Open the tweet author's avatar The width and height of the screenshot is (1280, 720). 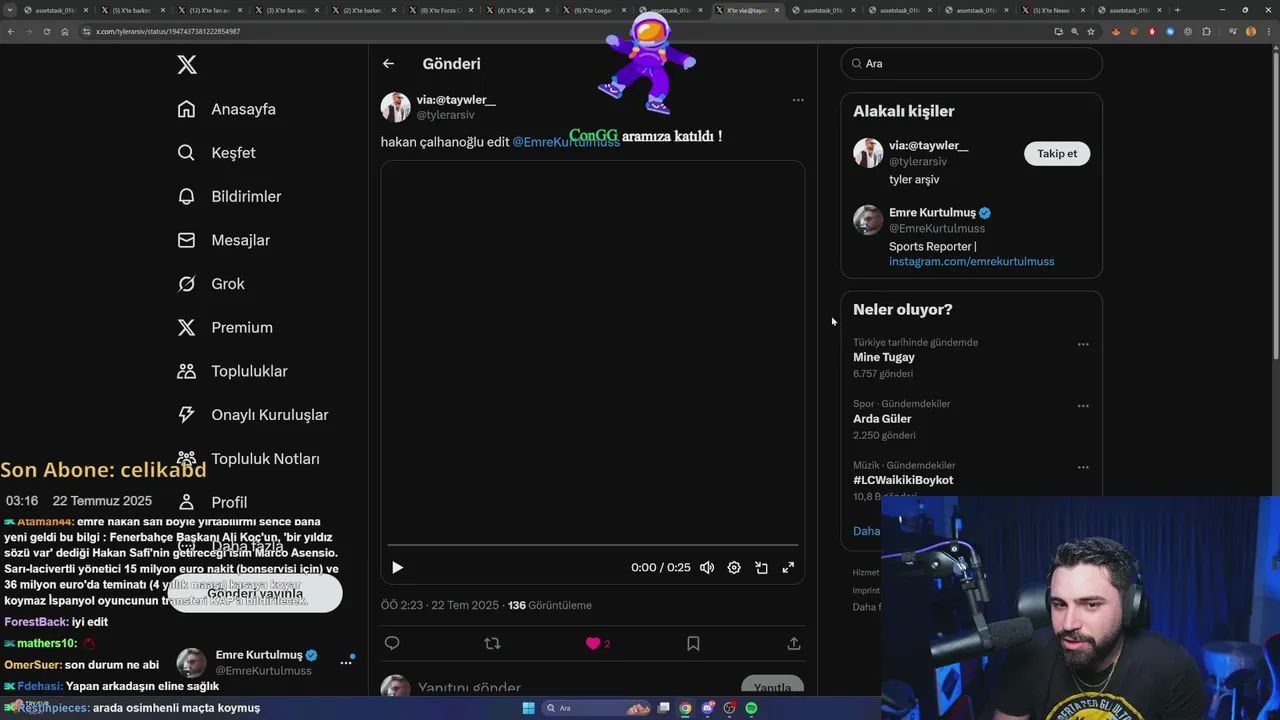click(x=395, y=107)
